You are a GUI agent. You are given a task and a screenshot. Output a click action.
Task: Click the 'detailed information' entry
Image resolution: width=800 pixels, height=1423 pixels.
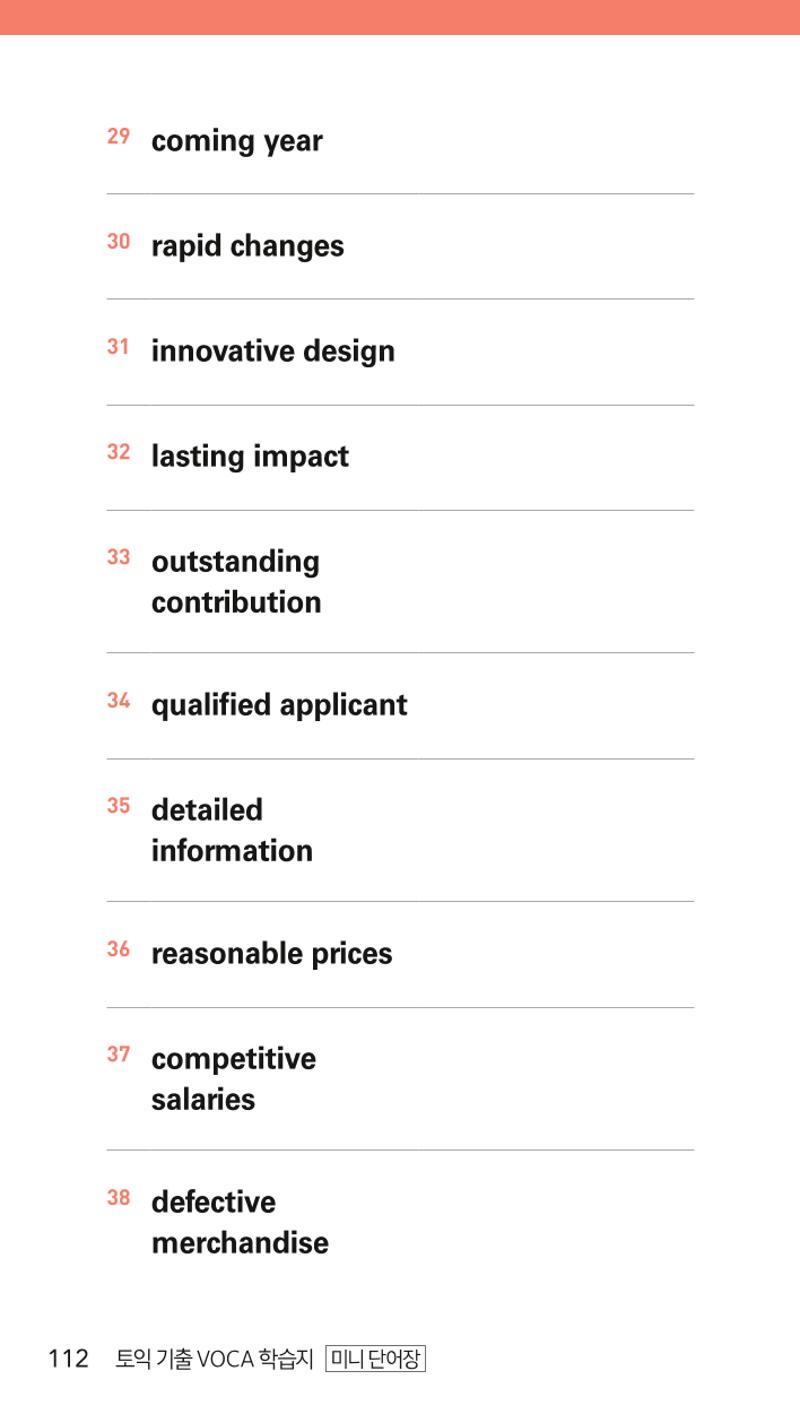(232, 830)
